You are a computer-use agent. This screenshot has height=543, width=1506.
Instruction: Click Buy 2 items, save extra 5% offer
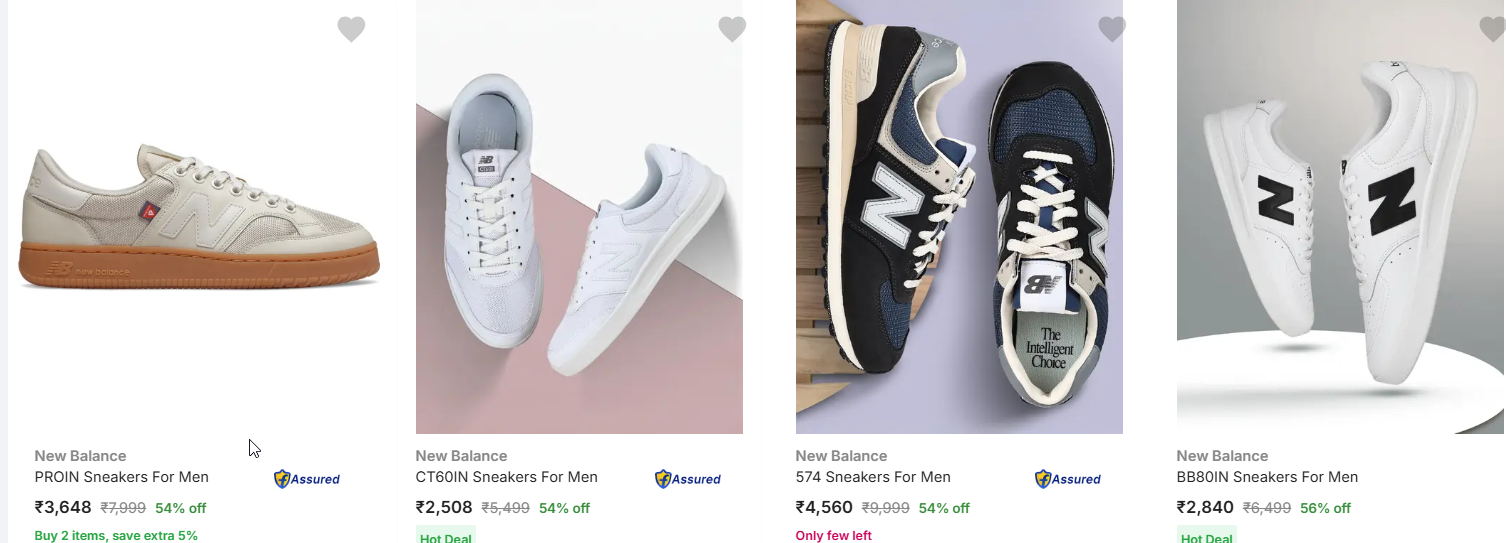point(116,535)
